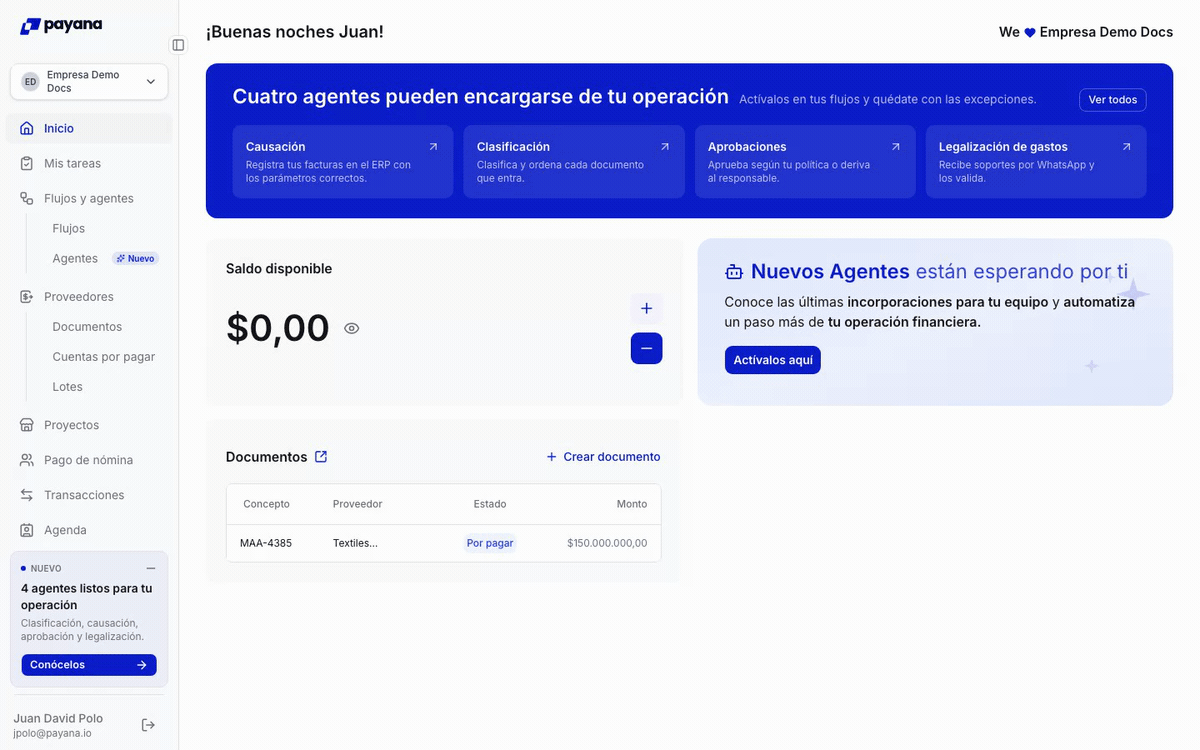Click arrow icon on Legalización de gastos card
The width and height of the screenshot is (1200, 750).
(x=1126, y=146)
